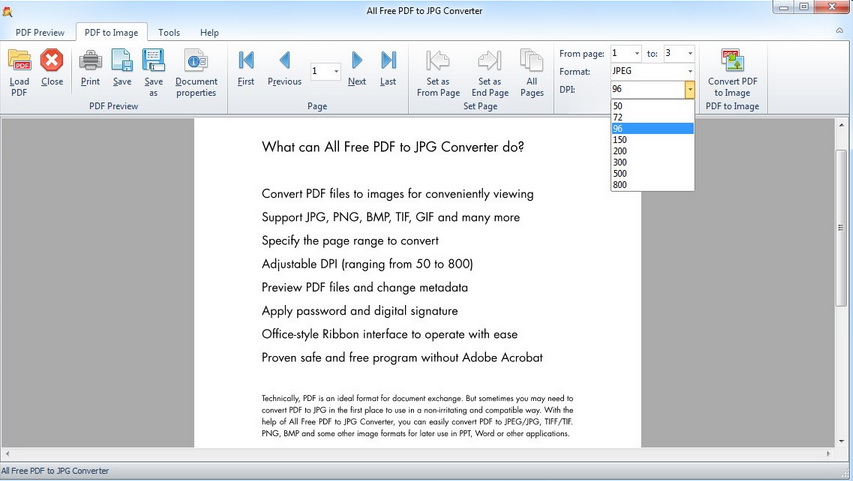Select 72 in the DPI list
The height and width of the screenshot is (481, 853).
point(652,117)
